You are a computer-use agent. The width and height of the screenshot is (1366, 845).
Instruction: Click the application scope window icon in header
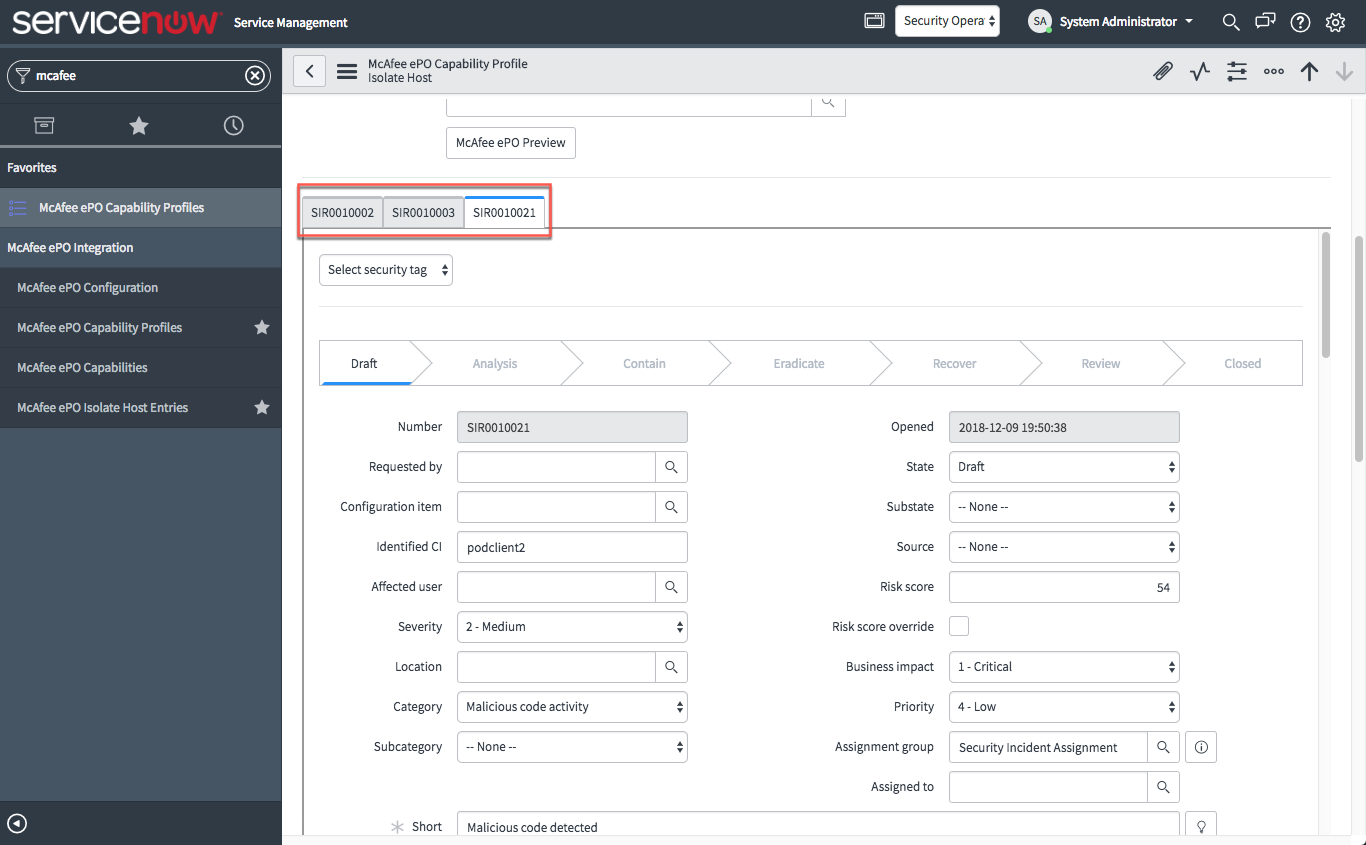click(x=874, y=21)
